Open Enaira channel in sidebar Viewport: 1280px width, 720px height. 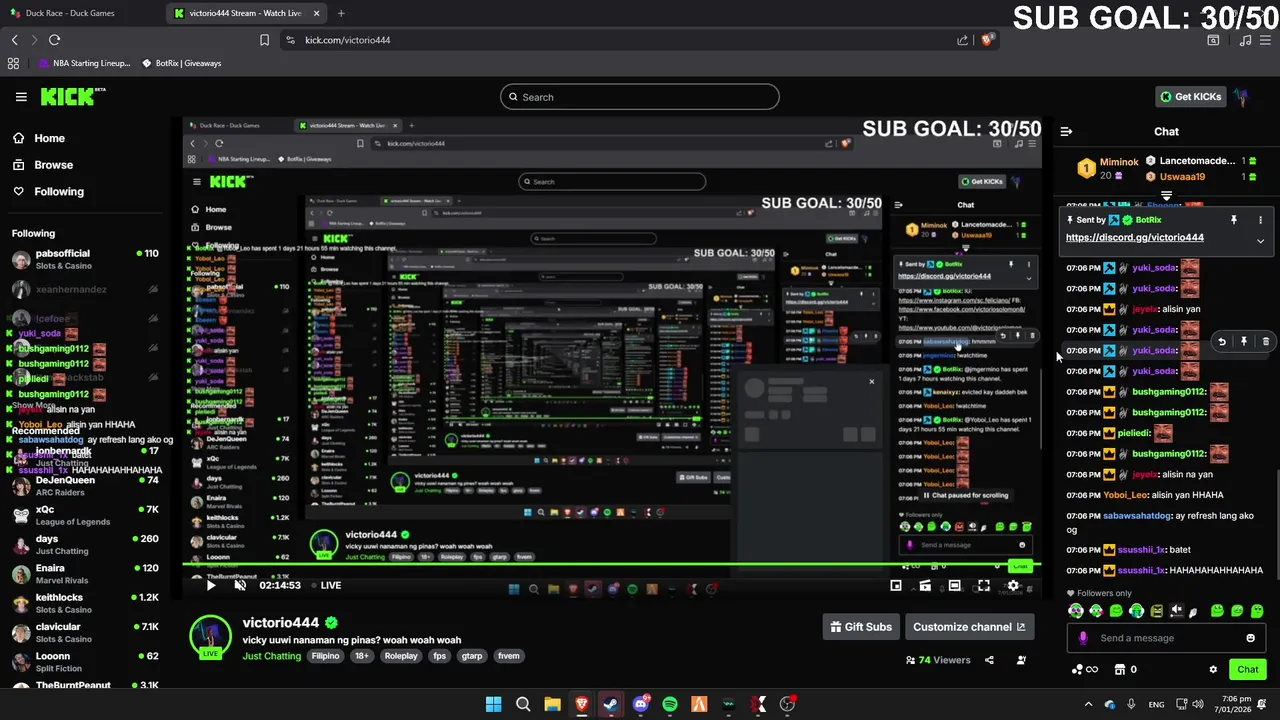(x=85, y=574)
